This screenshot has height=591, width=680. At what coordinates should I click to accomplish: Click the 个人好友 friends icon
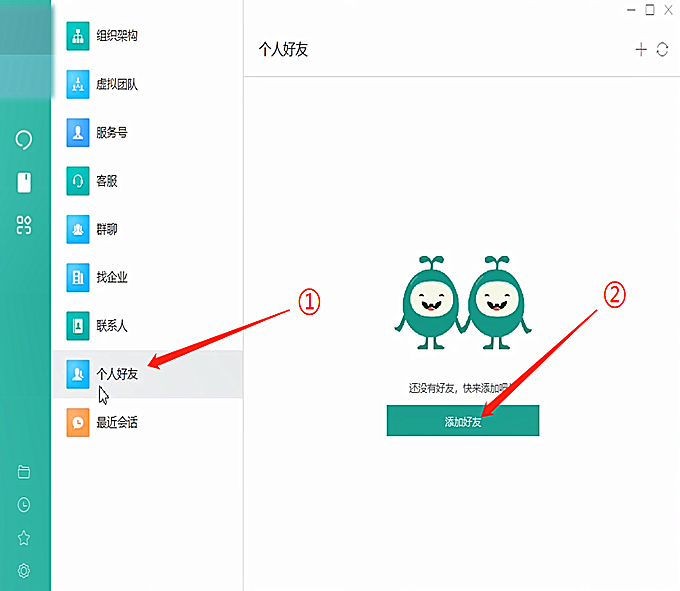click(78, 374)
